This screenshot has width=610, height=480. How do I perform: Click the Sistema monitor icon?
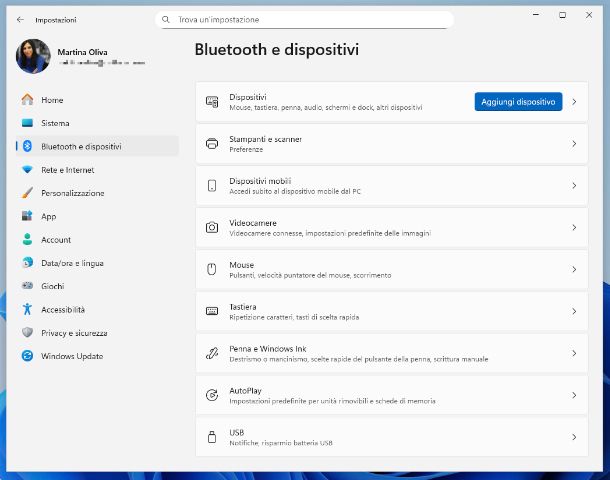coord(27,123)
